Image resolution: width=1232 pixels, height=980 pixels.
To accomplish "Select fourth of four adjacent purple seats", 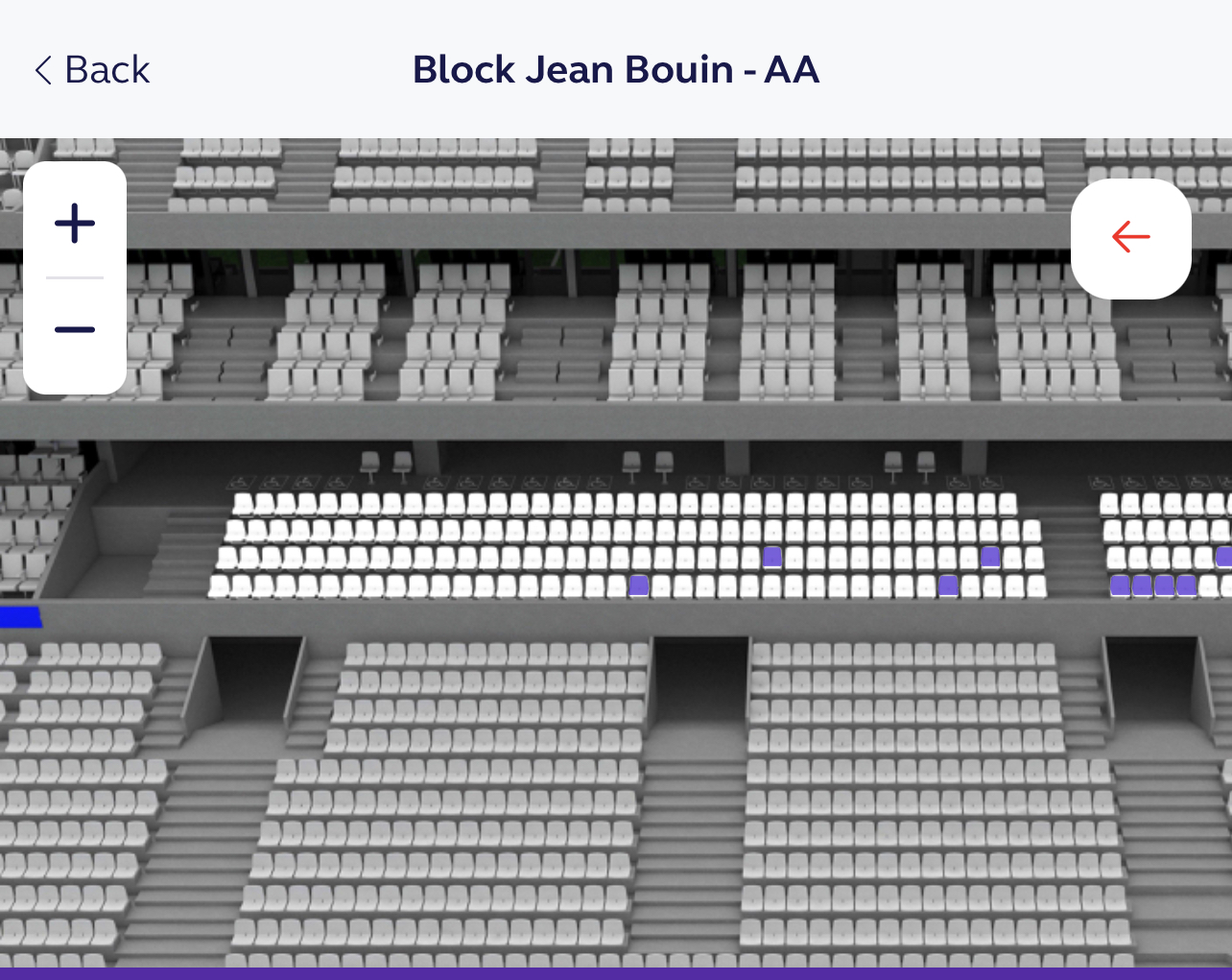I will [1187, 585].
